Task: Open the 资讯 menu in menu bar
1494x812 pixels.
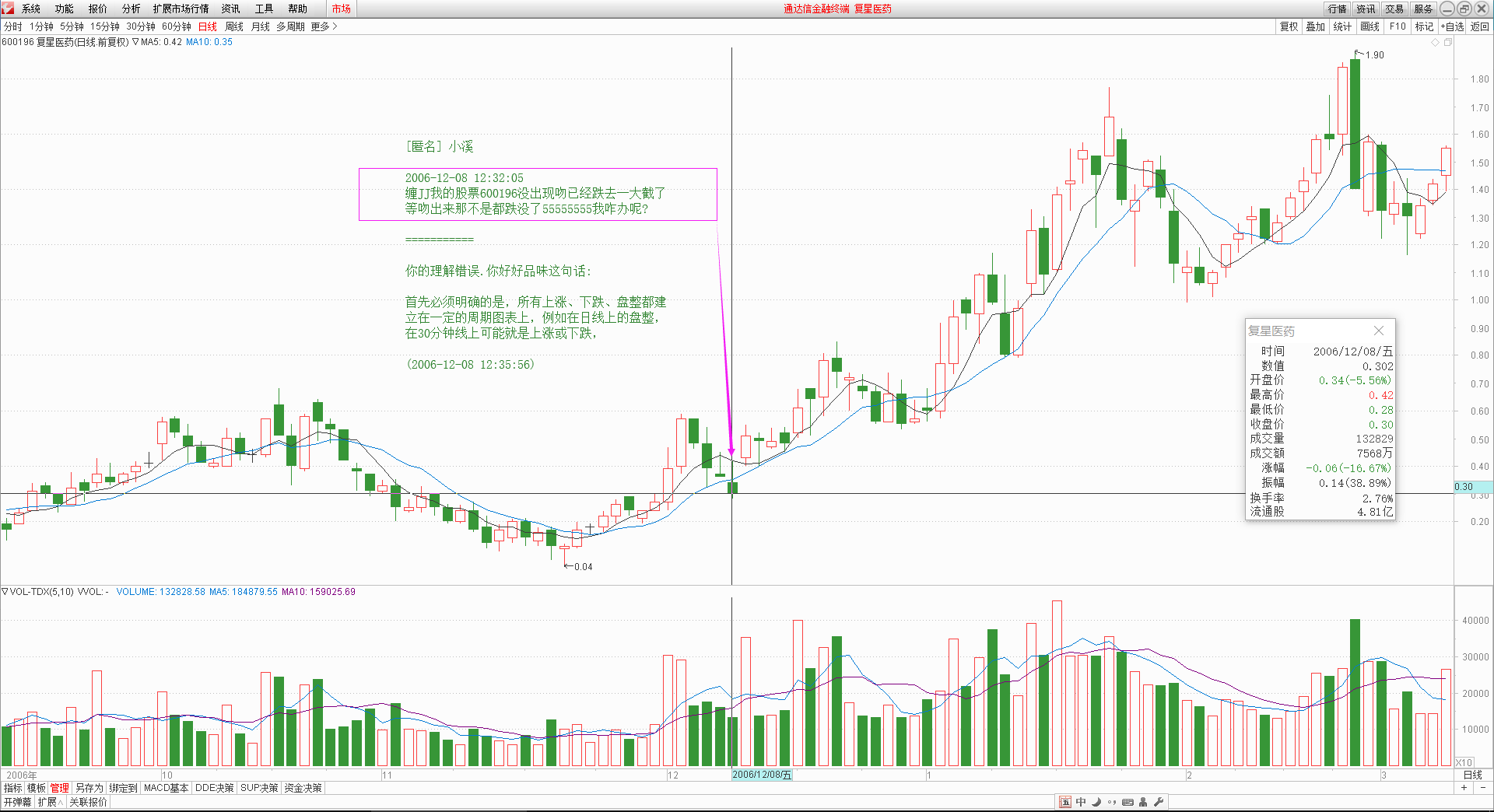Action: [x=230, y=9]
